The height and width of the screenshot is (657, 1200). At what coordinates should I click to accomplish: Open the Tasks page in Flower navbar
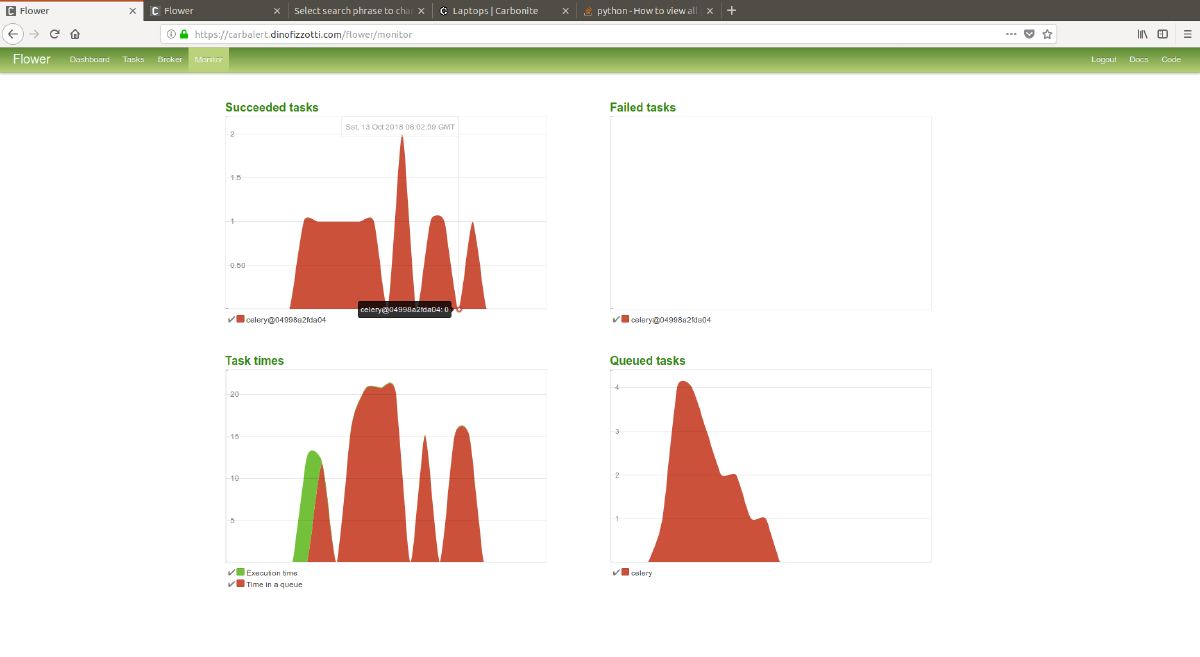(133, 59)
